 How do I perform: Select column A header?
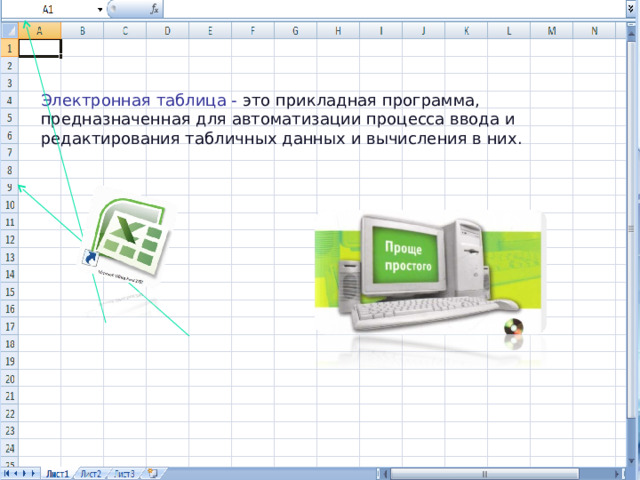[x=40, y=31]
